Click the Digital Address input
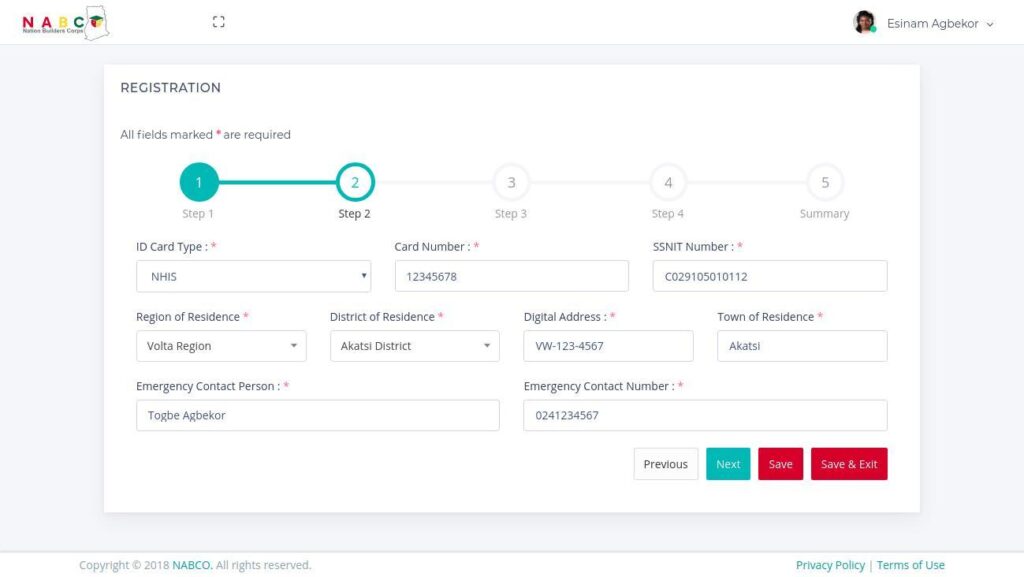The image size is (1024, 577). [608, 346]
